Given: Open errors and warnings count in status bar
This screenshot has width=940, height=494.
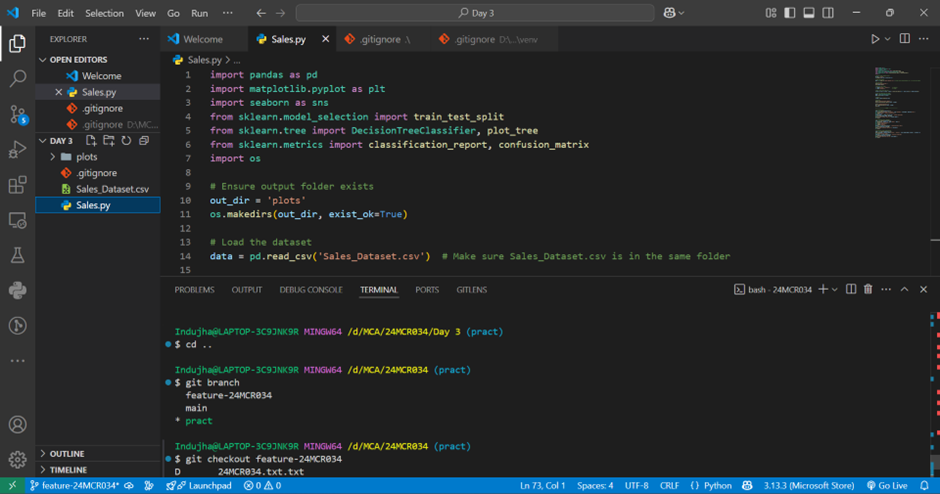Looking at the screenshot, I should (262, 486).
